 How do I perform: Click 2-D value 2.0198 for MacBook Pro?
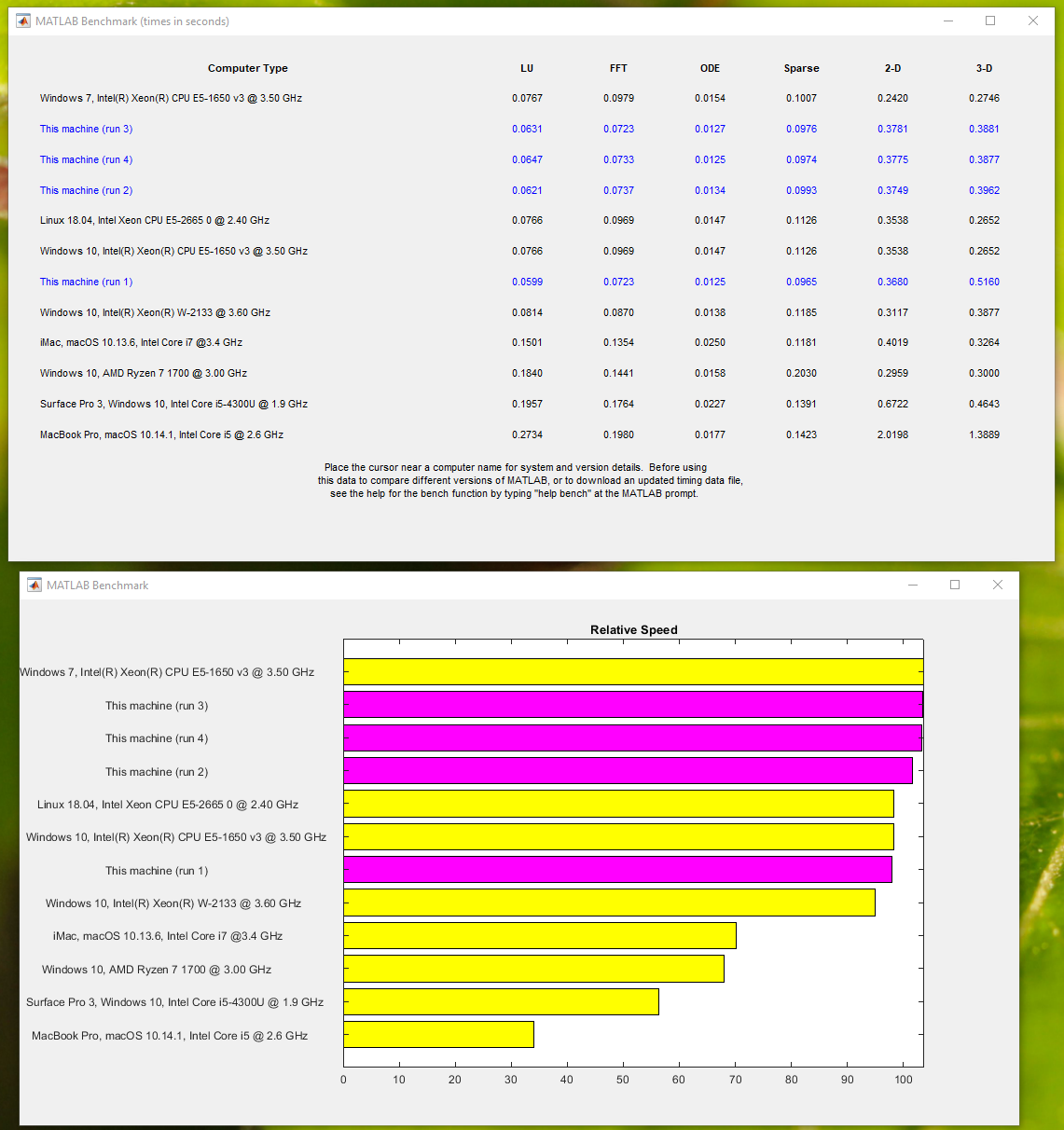point(892,434)
